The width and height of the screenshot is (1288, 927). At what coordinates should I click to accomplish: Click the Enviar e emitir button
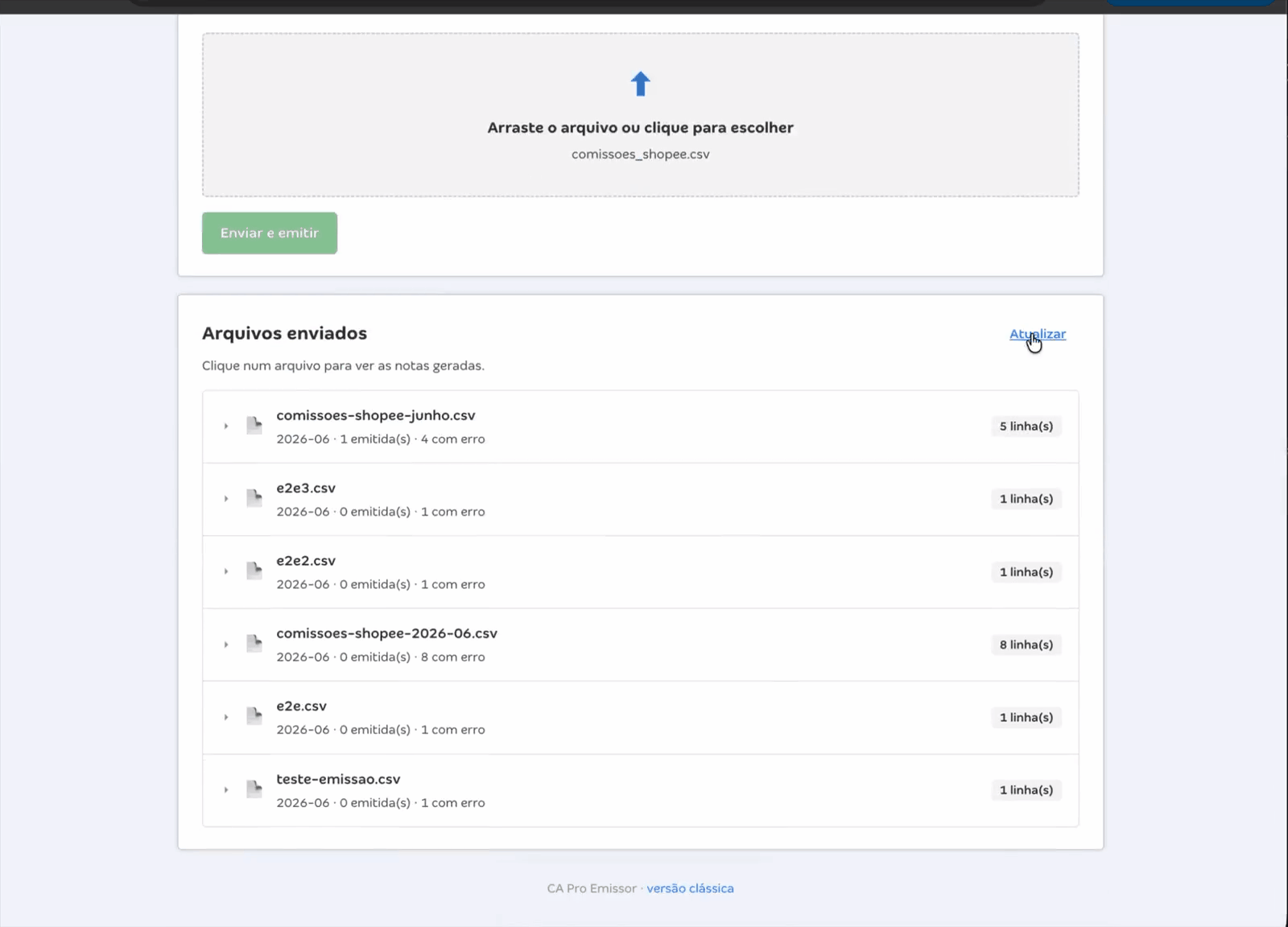[x=270, y=233]
